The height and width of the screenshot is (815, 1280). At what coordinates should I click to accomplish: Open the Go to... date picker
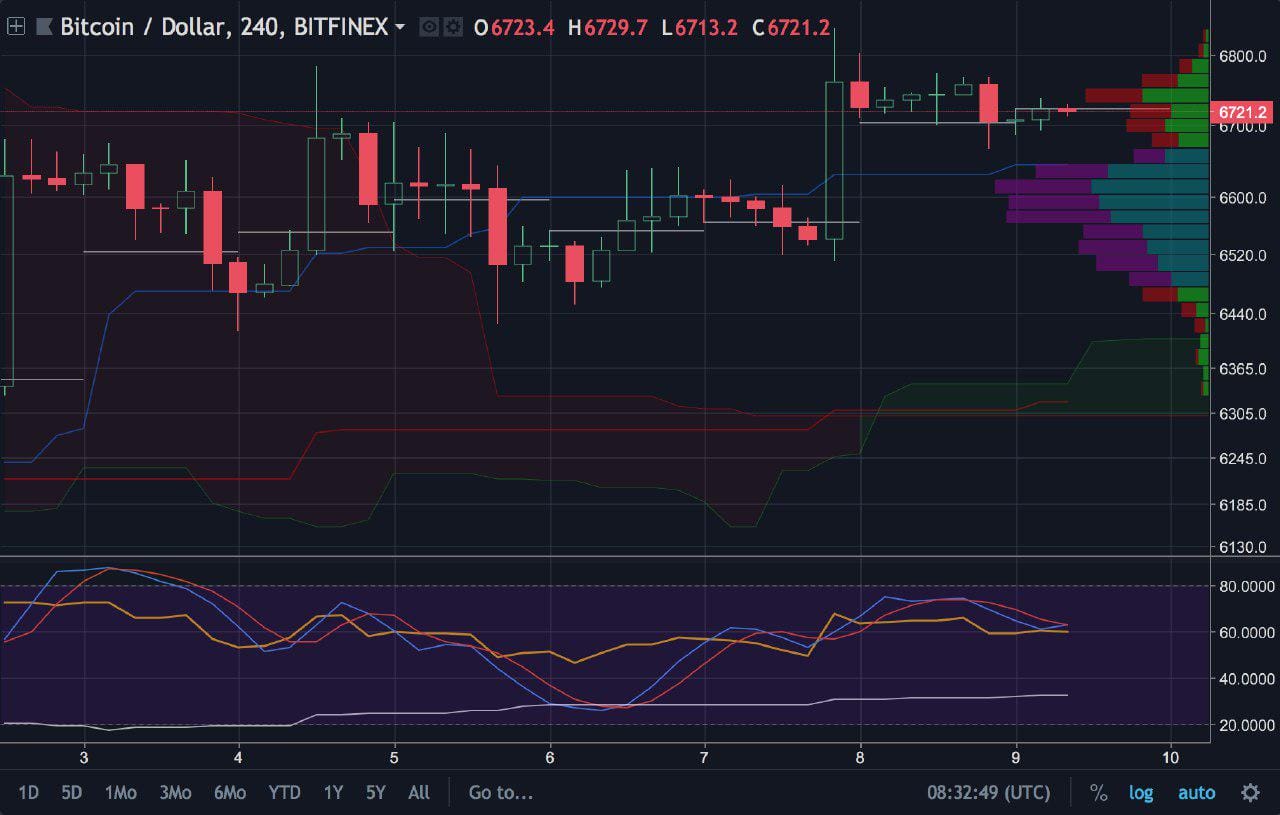tap(501, 793)
